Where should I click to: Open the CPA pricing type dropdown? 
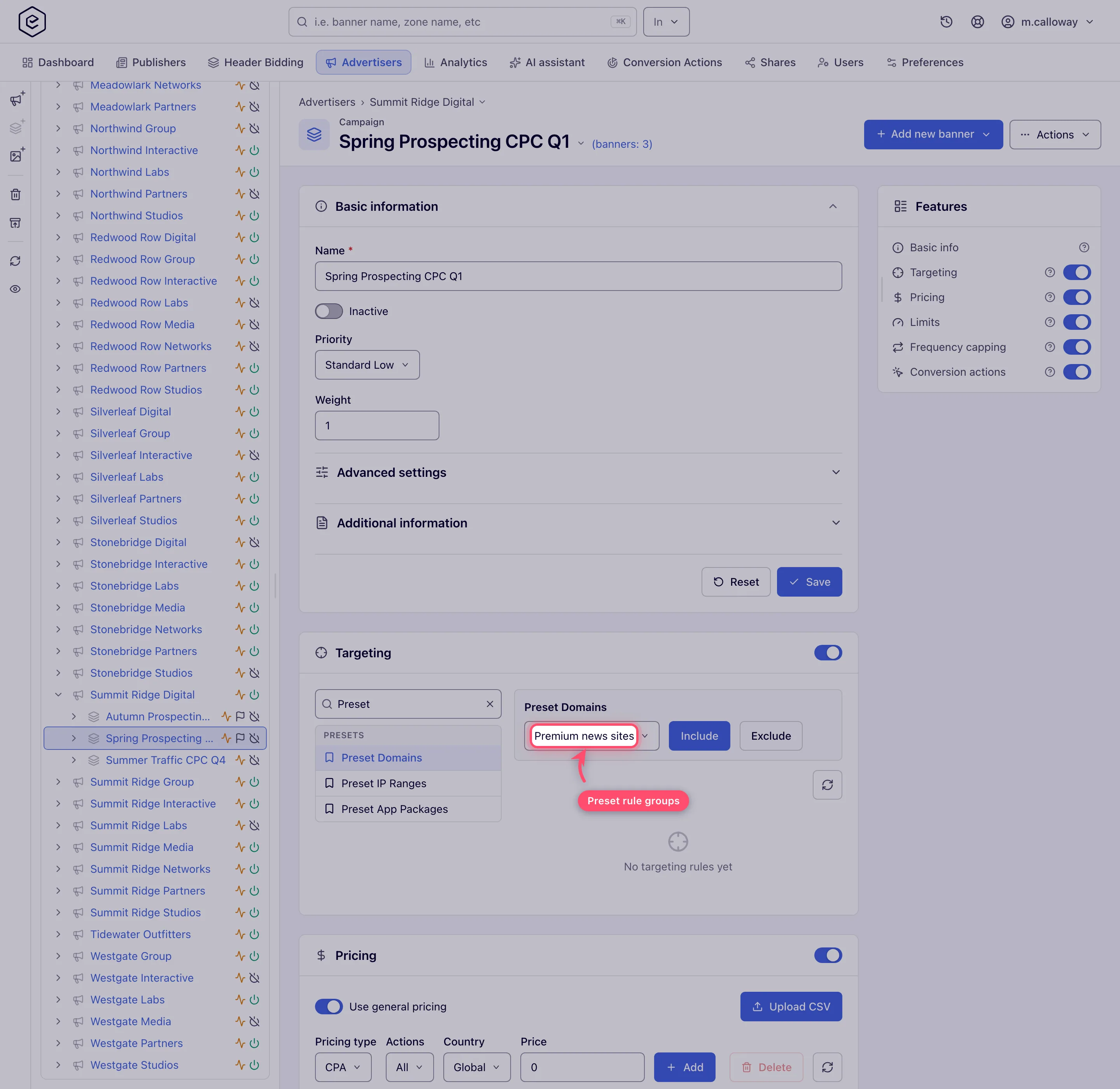coord(343,1067)
